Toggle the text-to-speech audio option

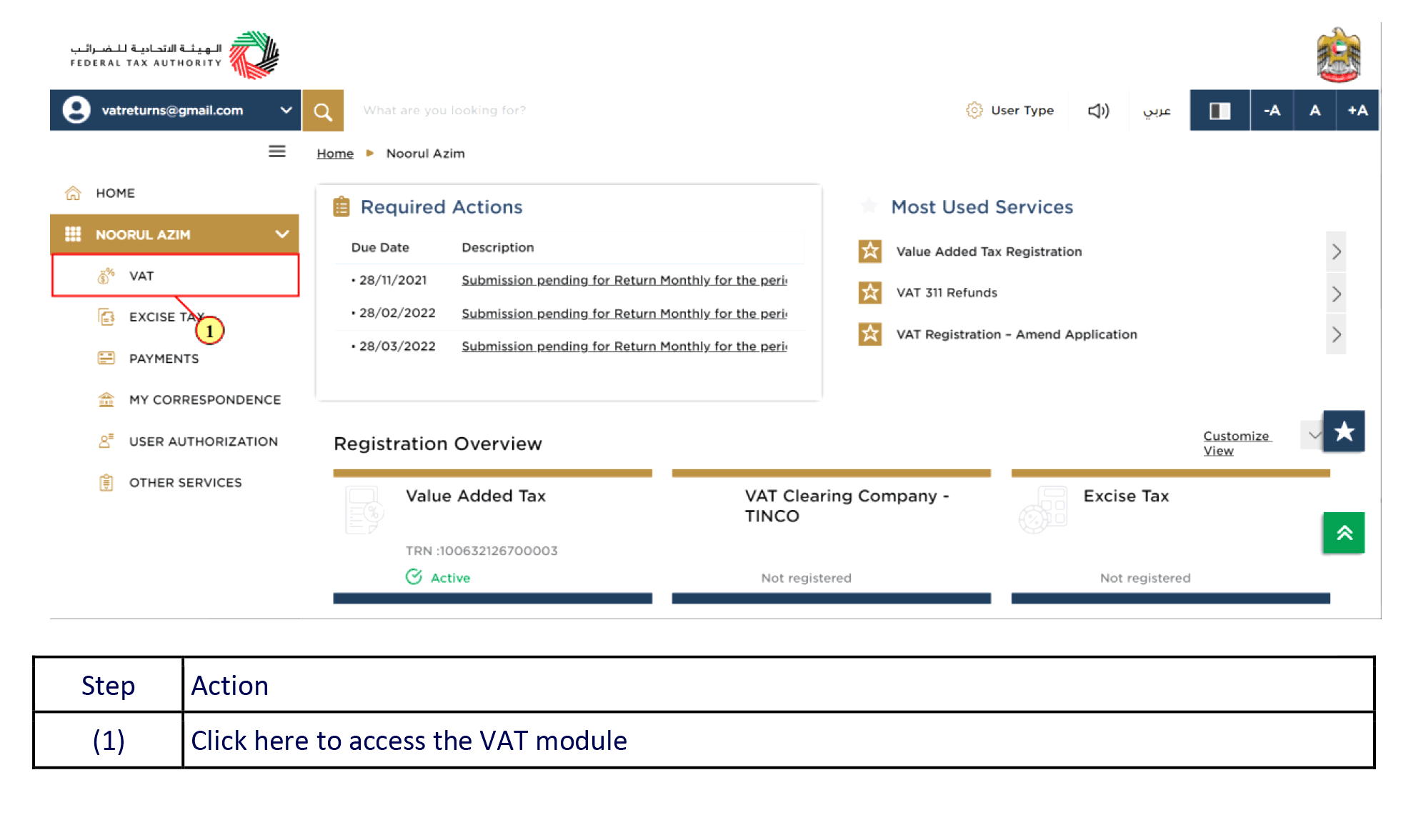1098,110
